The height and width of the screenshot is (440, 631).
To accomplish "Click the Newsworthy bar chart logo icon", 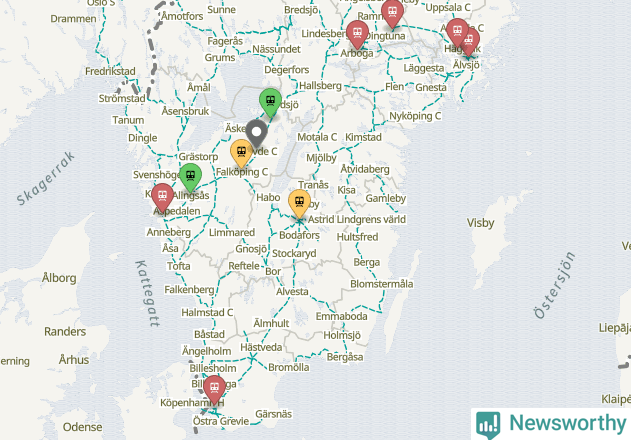I will [x=488, y=425].
